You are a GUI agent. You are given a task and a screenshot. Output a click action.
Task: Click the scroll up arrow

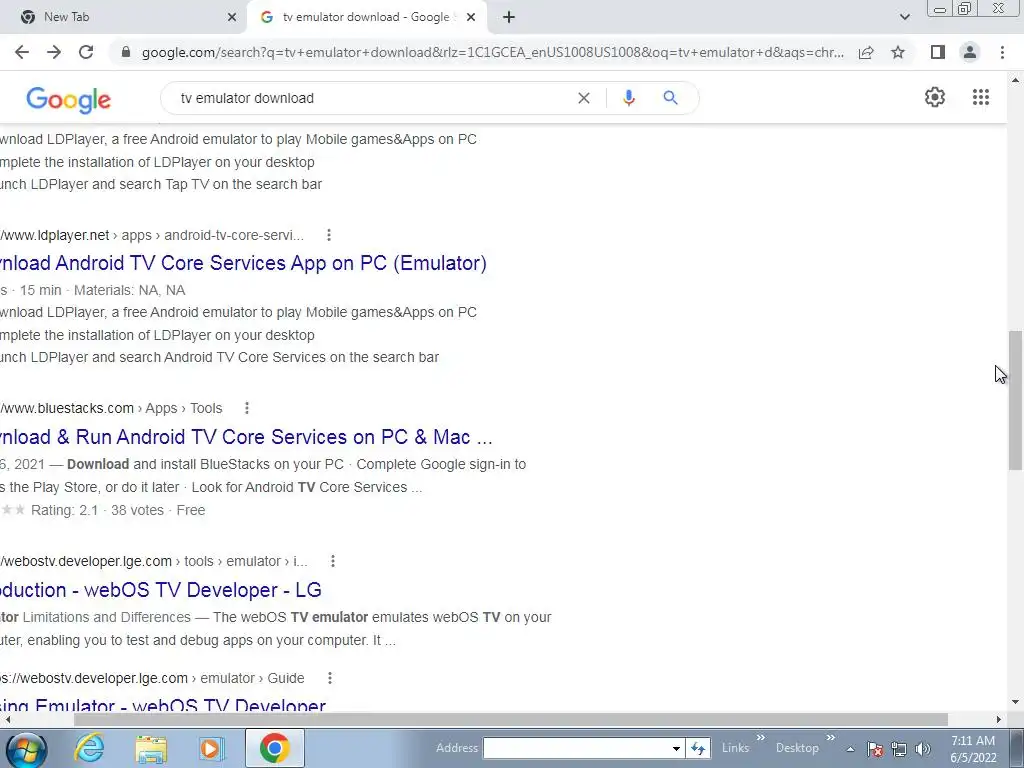coord(1015,80)
